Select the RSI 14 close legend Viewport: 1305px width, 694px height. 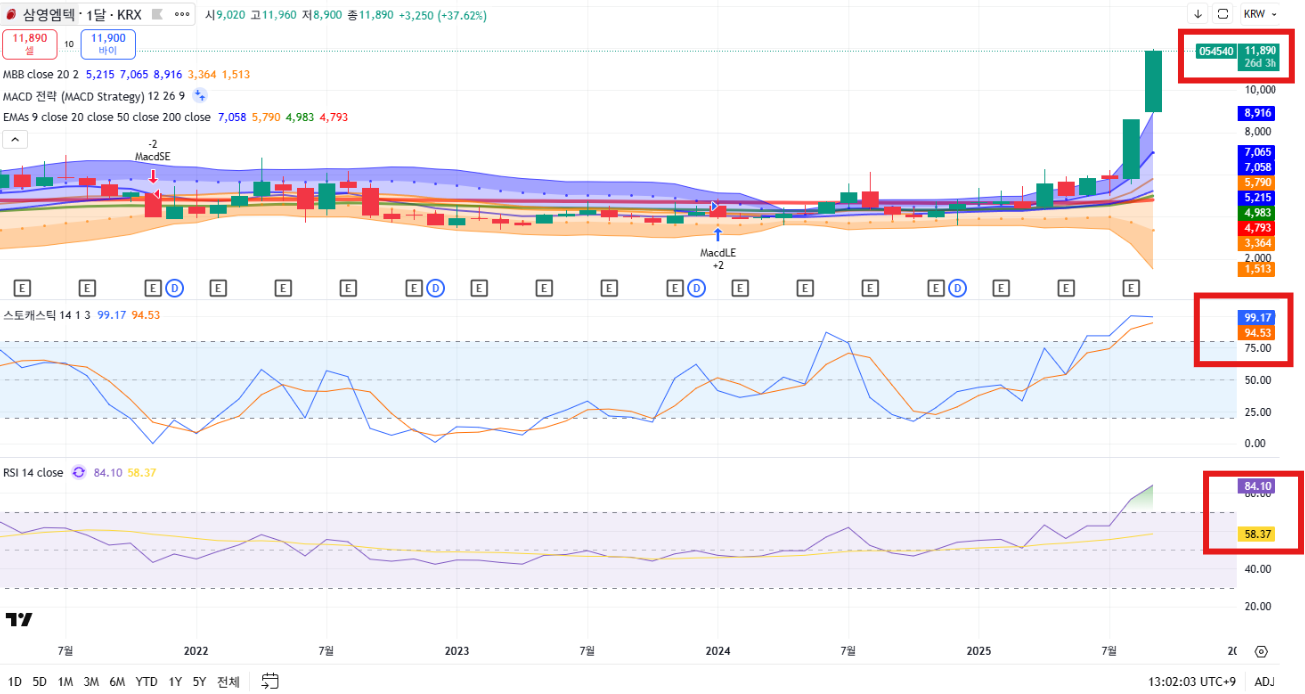[33, 473]
